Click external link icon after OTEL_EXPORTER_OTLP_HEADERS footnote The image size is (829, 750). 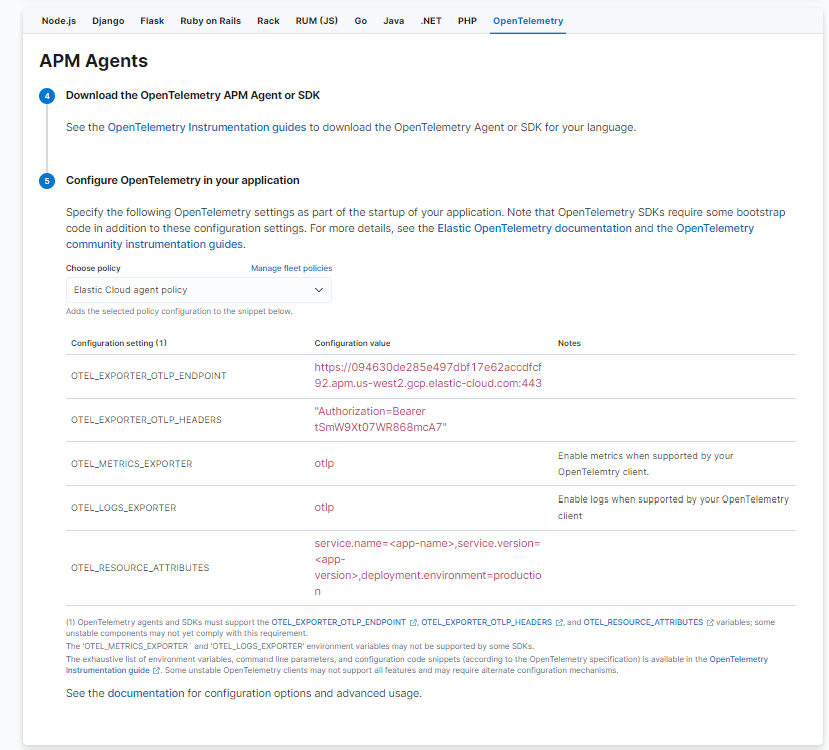(x=557, y=621)
